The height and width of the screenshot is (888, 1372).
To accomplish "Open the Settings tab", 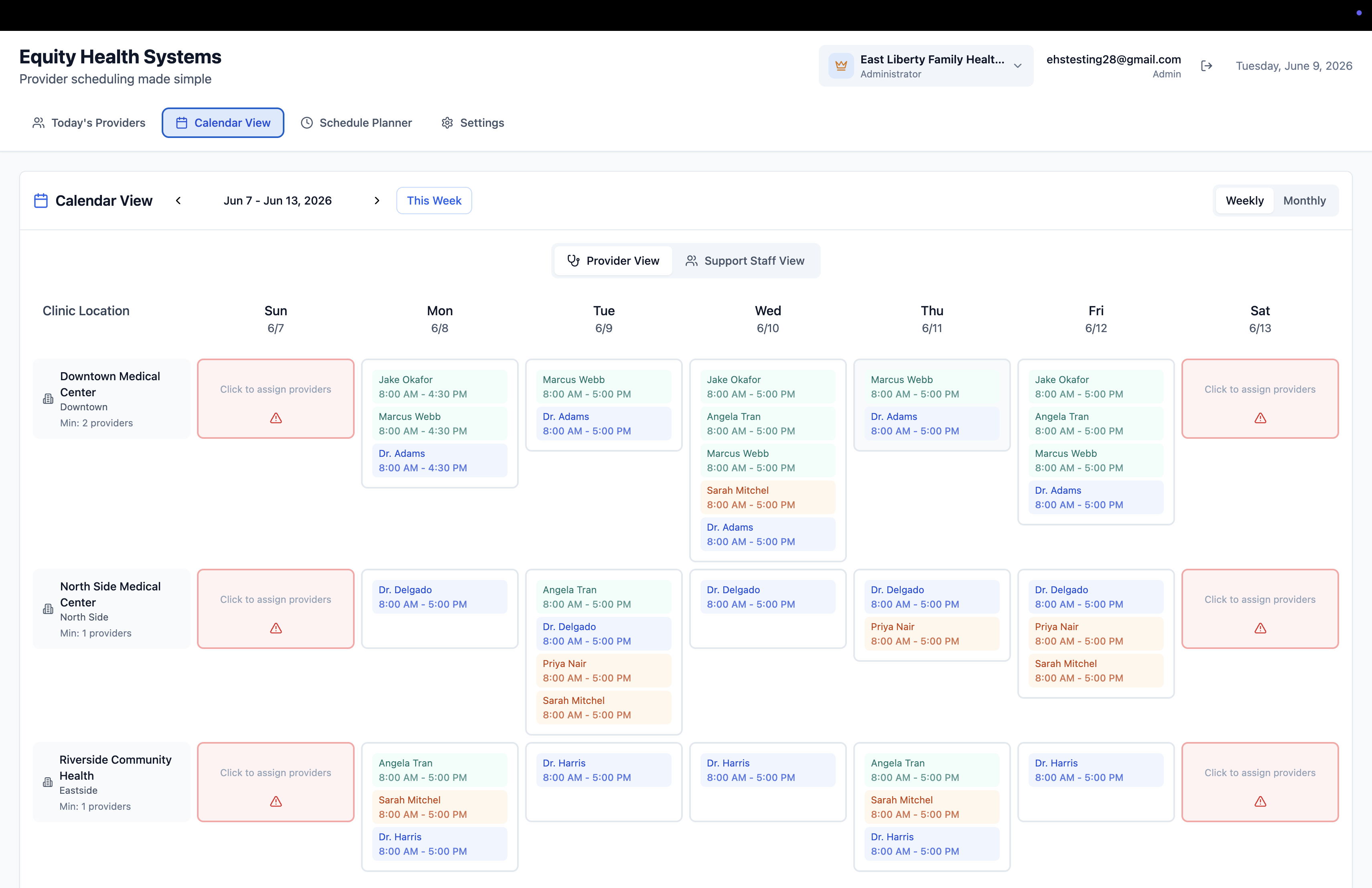I will [473, 123].
